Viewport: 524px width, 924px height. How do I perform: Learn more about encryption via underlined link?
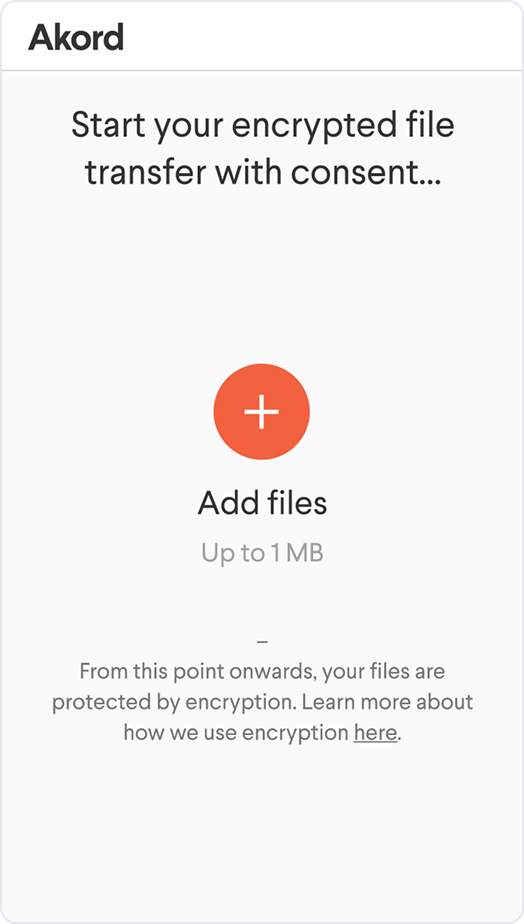pos(375,732)
